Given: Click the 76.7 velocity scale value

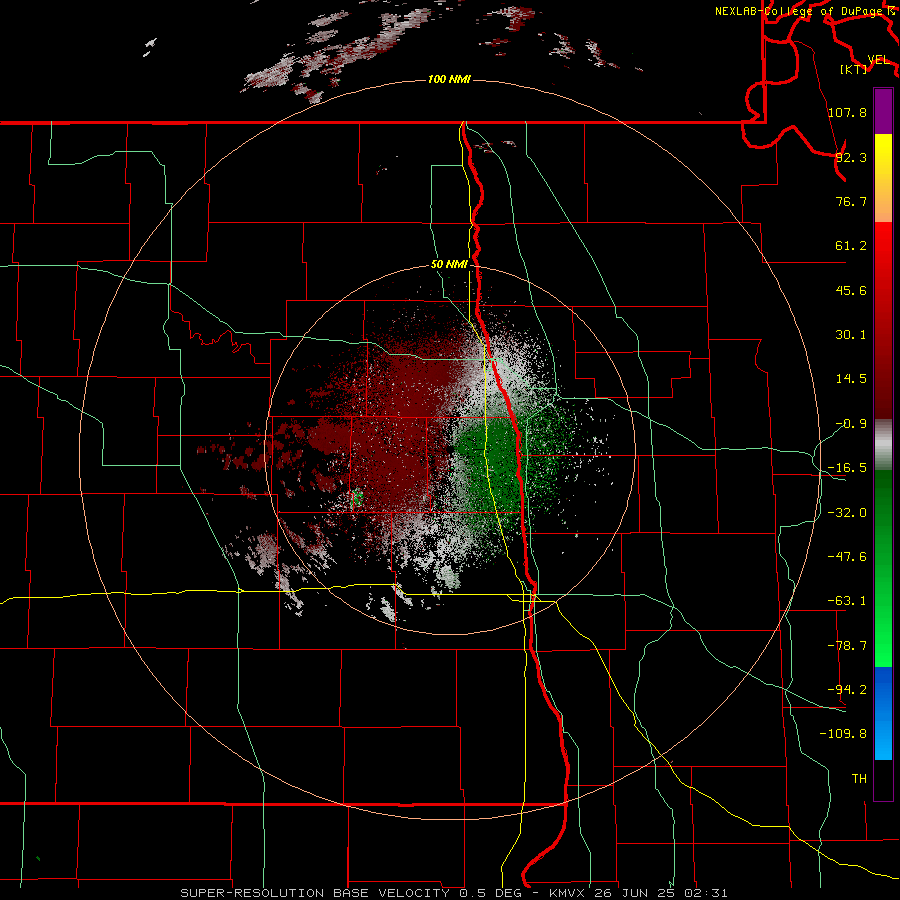Looking at the screenshot, I should pos(851,201).
